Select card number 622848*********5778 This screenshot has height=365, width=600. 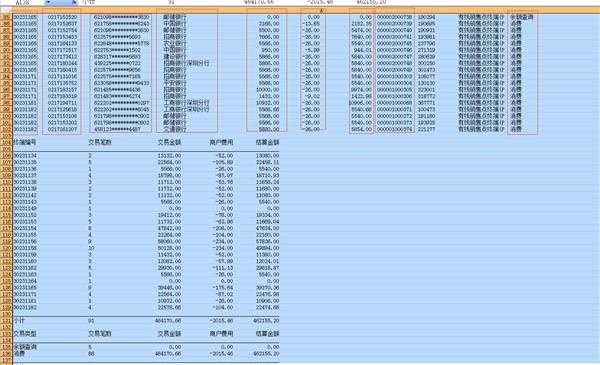click(121, 43)
